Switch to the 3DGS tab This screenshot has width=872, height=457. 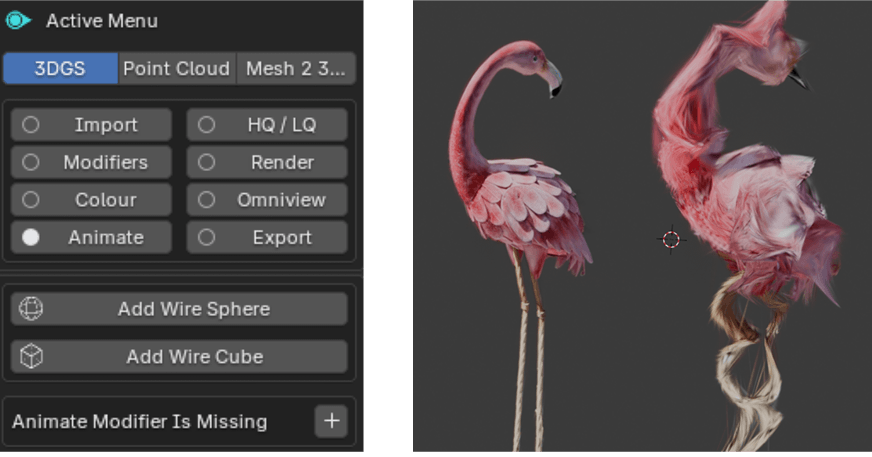click(60, 68)
